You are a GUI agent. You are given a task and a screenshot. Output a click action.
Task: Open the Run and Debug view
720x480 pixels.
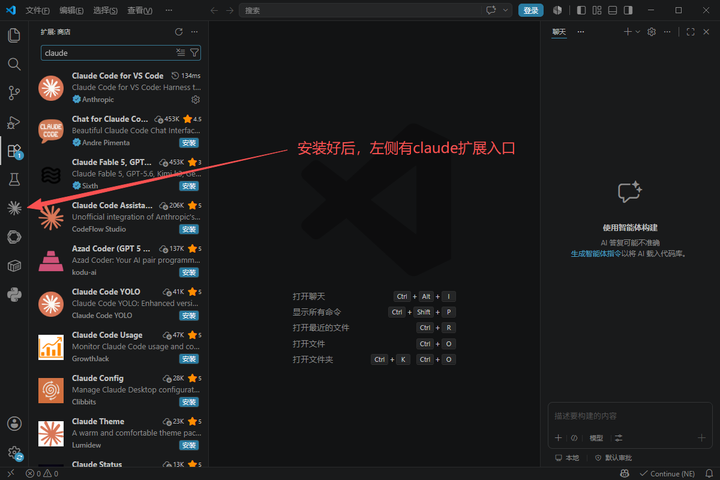click(x=14, y=122)
